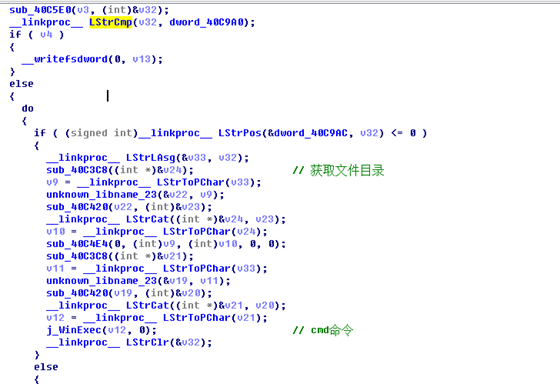Click the last else keyword at bottom
Screen dimensions: 560x384
coord(46,367)
